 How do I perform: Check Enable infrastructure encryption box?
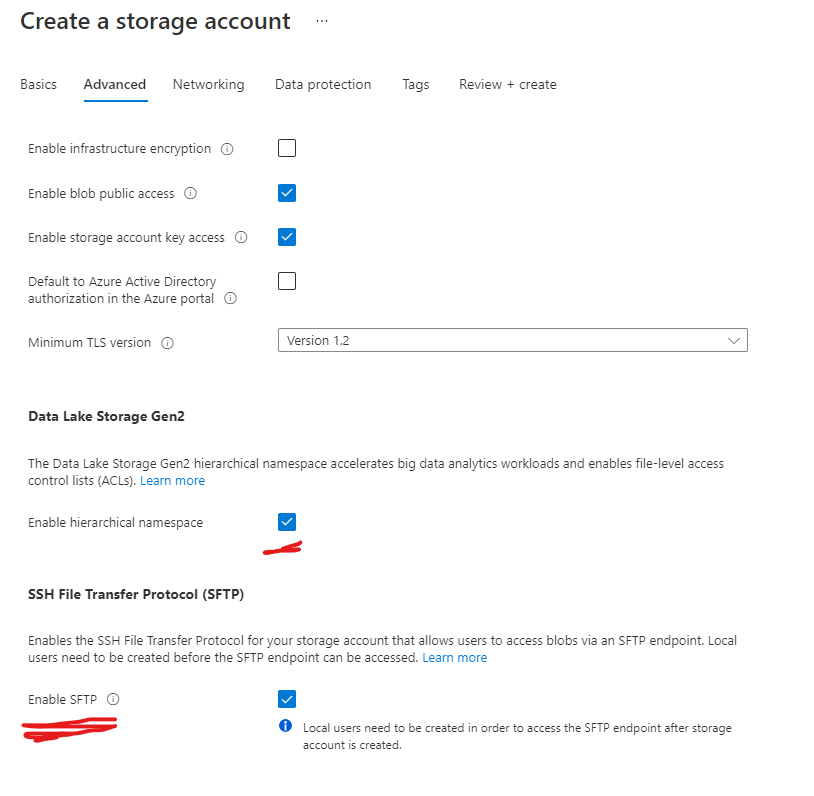(x=287, y=148)
